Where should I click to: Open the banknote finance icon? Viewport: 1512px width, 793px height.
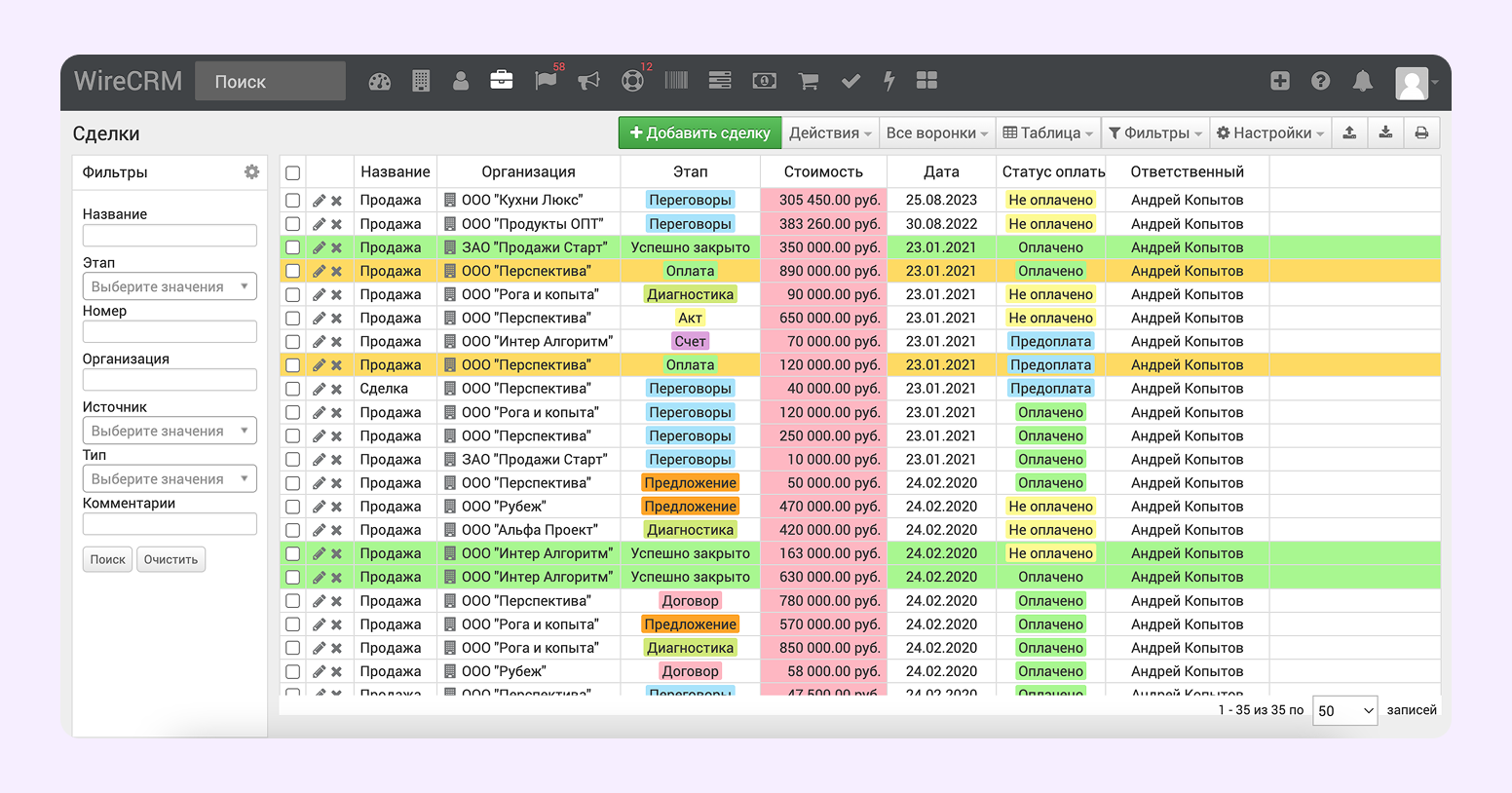pos(765,81)
